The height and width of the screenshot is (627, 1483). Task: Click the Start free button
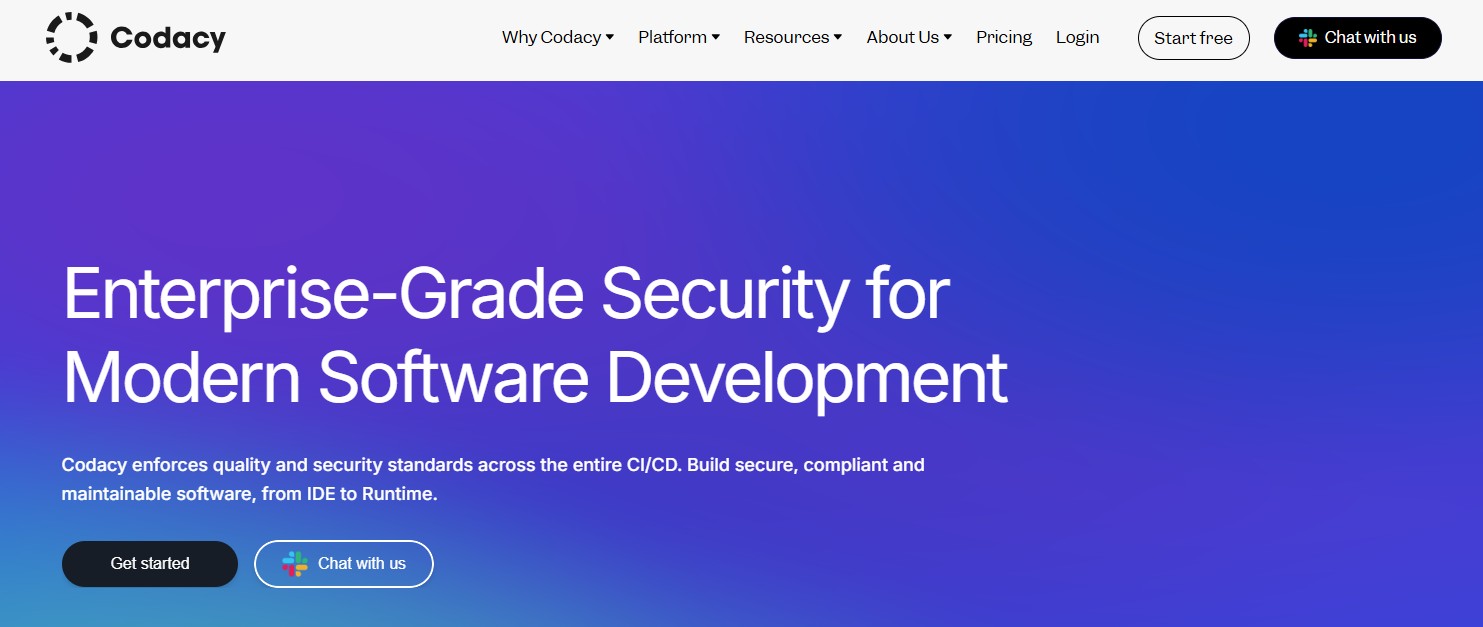click(x=1194, y=38)
